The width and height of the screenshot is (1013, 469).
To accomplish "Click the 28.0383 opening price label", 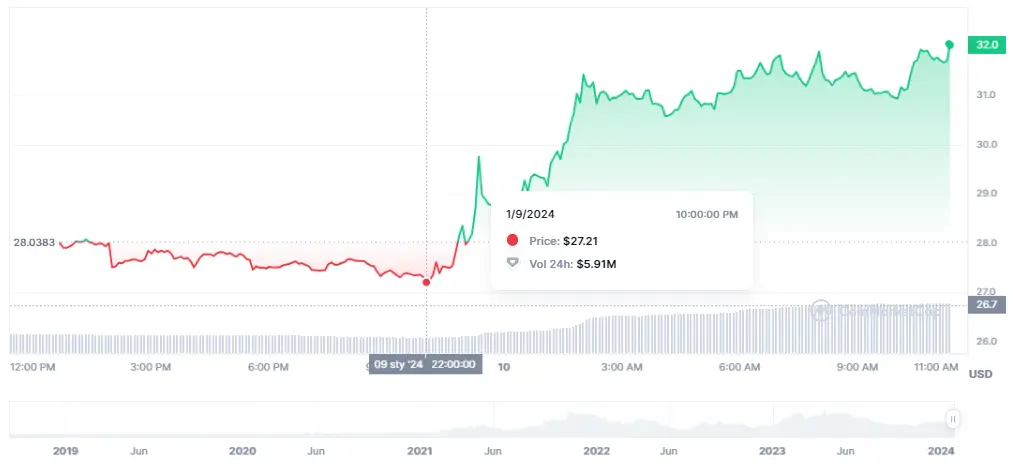I will pyautogui.click(x=33, y=242).
